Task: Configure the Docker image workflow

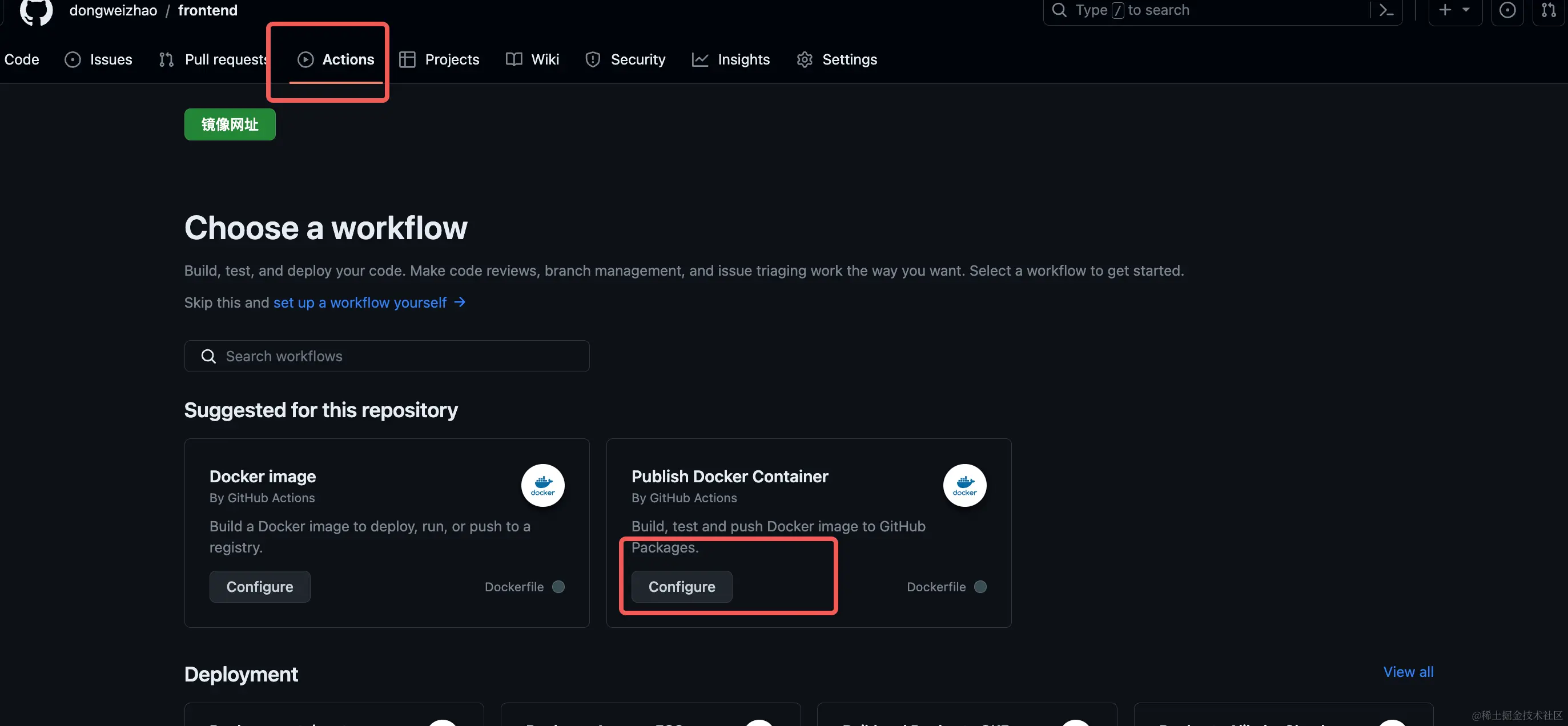Action: [260, 587]
